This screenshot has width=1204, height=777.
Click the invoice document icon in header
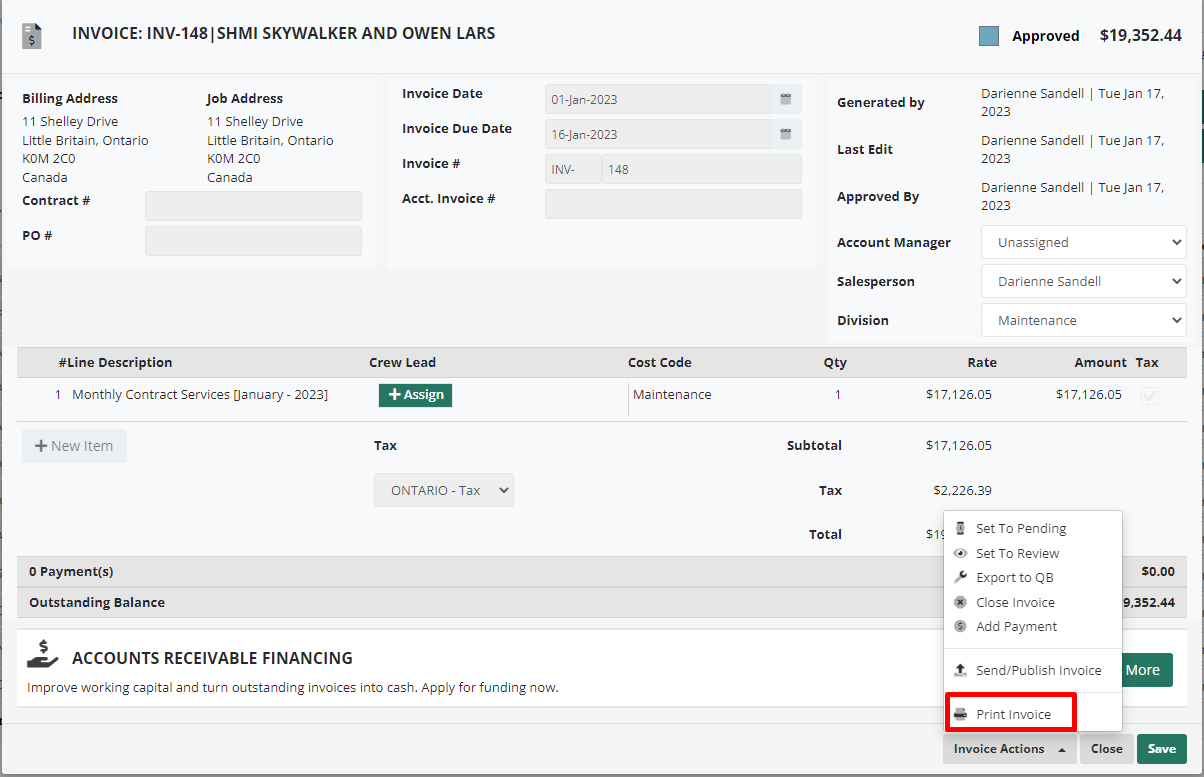[x=32, y=37]
